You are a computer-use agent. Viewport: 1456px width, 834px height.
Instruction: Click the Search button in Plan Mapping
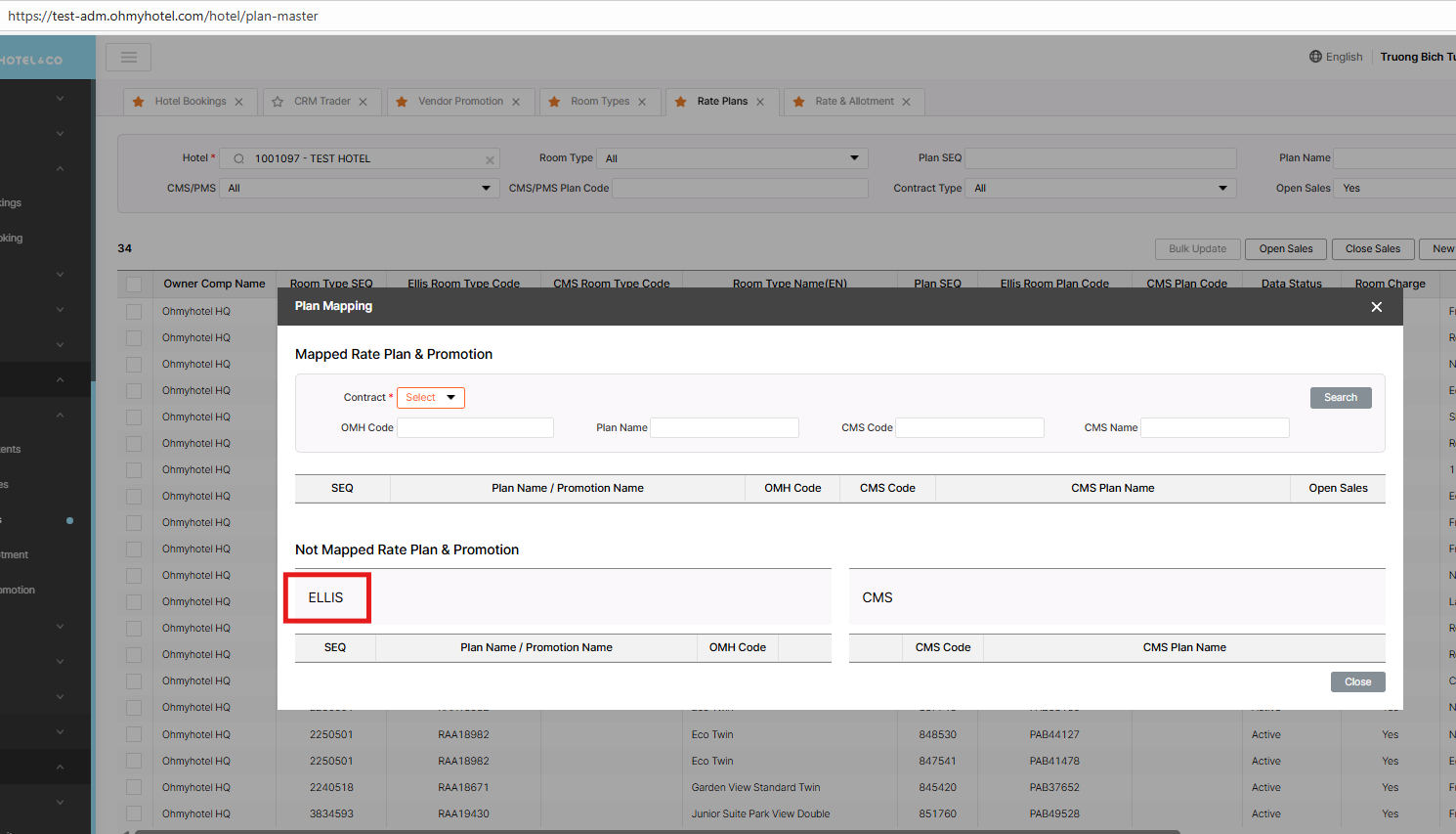point(1340,398)
